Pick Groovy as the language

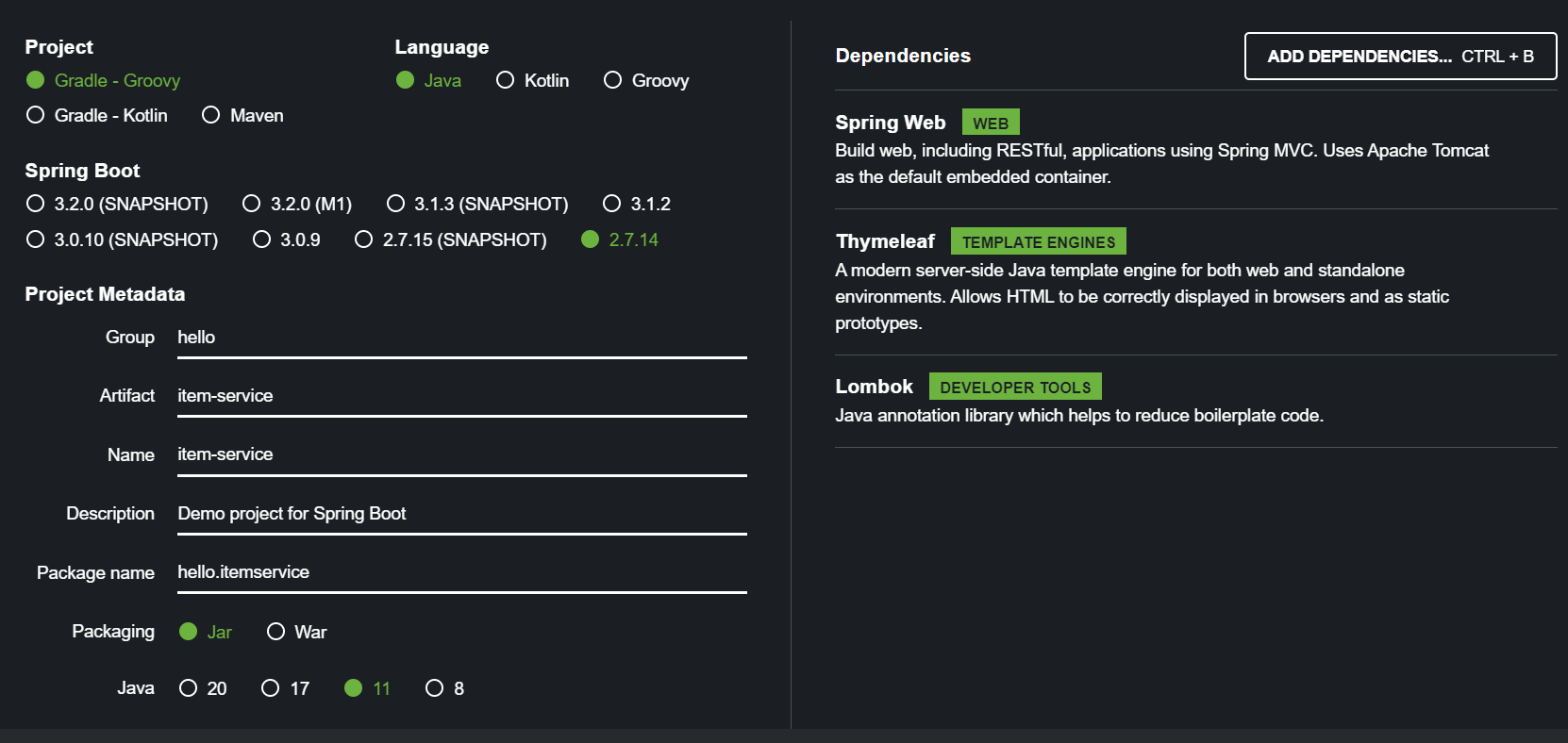[647, 80]
